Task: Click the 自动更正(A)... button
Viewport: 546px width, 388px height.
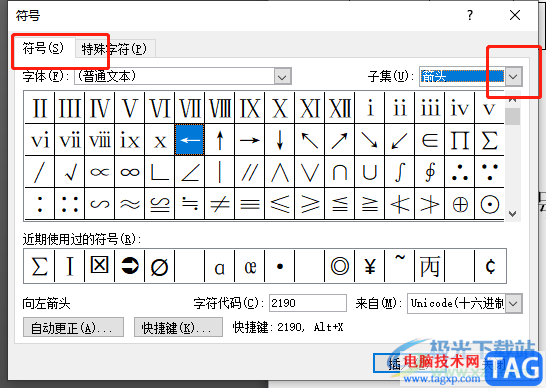Action: click(x=73, y=327)
